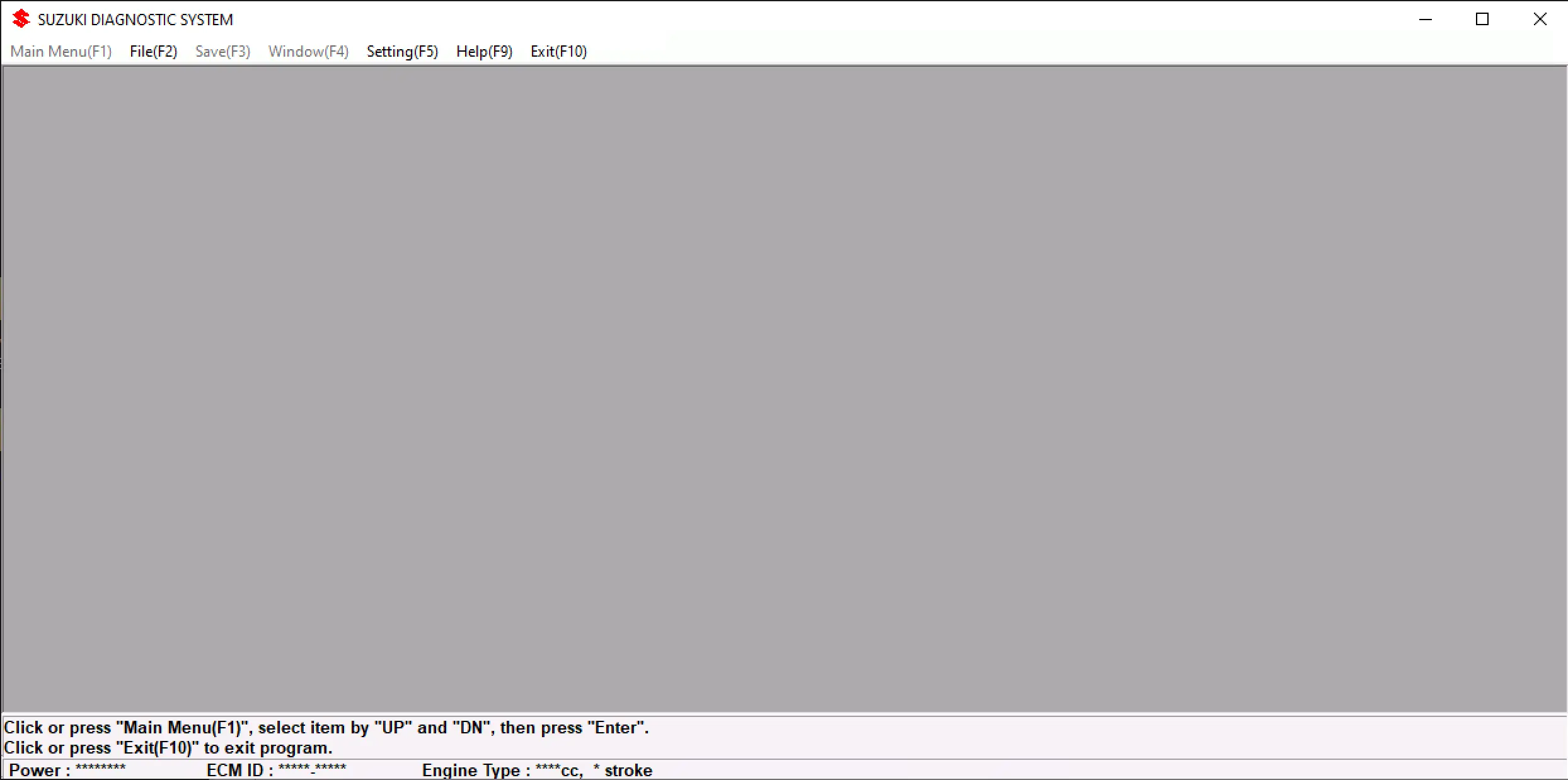This screenshot has height=780, width=1568.
Task: Click the Exit(F10) instruction text line
Action: tap(168, 748)
